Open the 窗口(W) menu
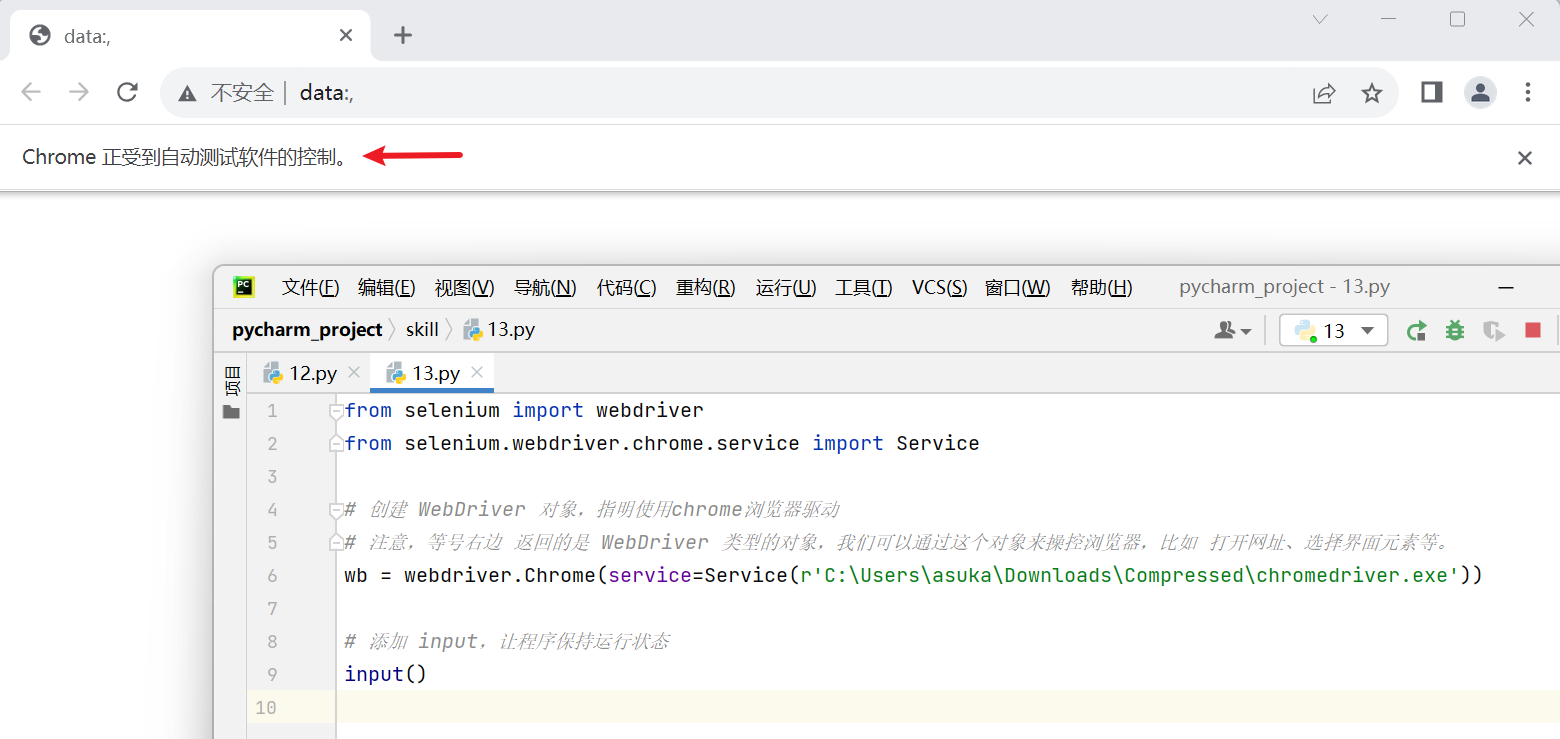This screenshot has width=1560, height=739. pos(1017,288)
